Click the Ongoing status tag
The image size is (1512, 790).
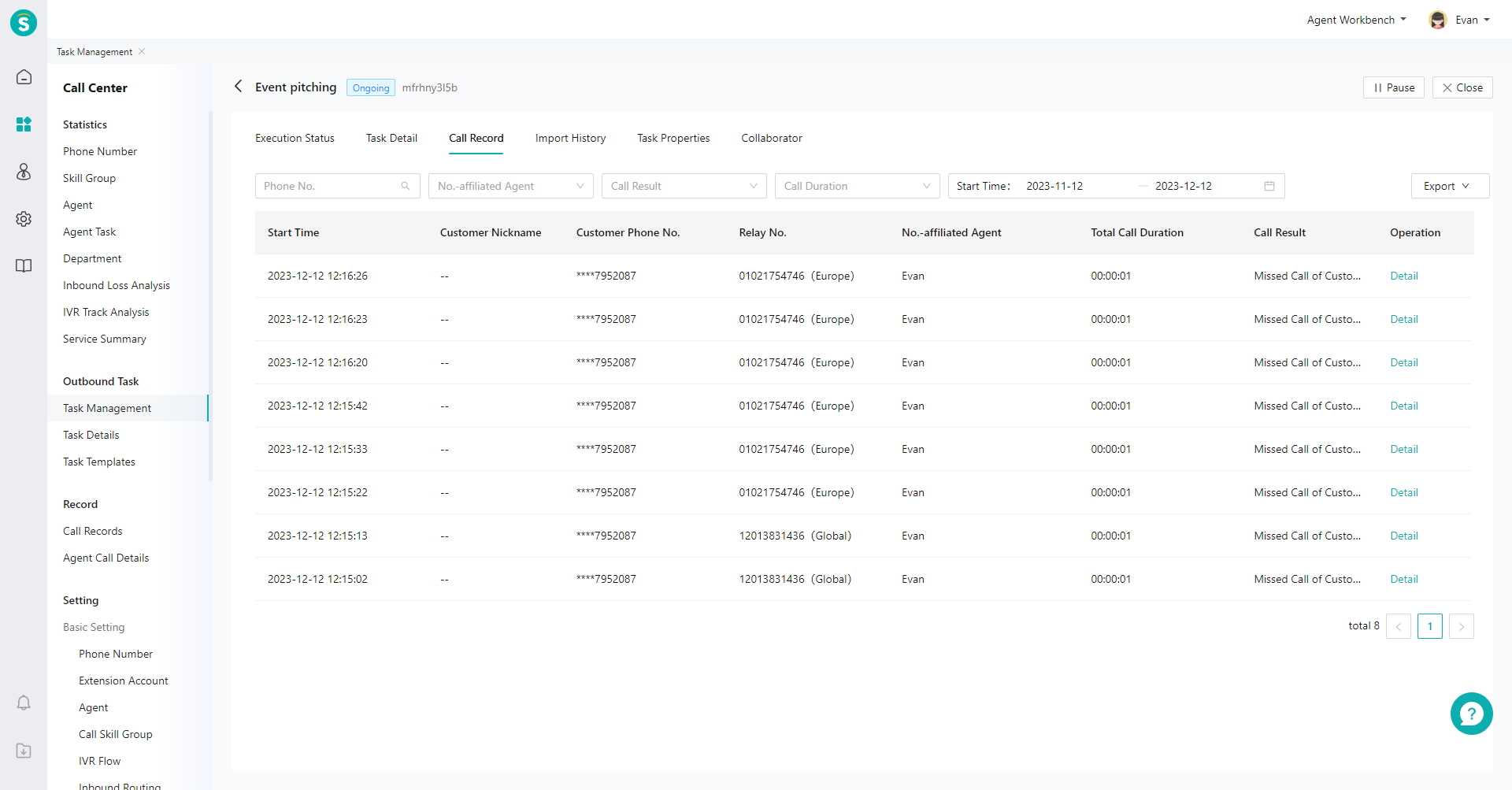tap(371, 87)
